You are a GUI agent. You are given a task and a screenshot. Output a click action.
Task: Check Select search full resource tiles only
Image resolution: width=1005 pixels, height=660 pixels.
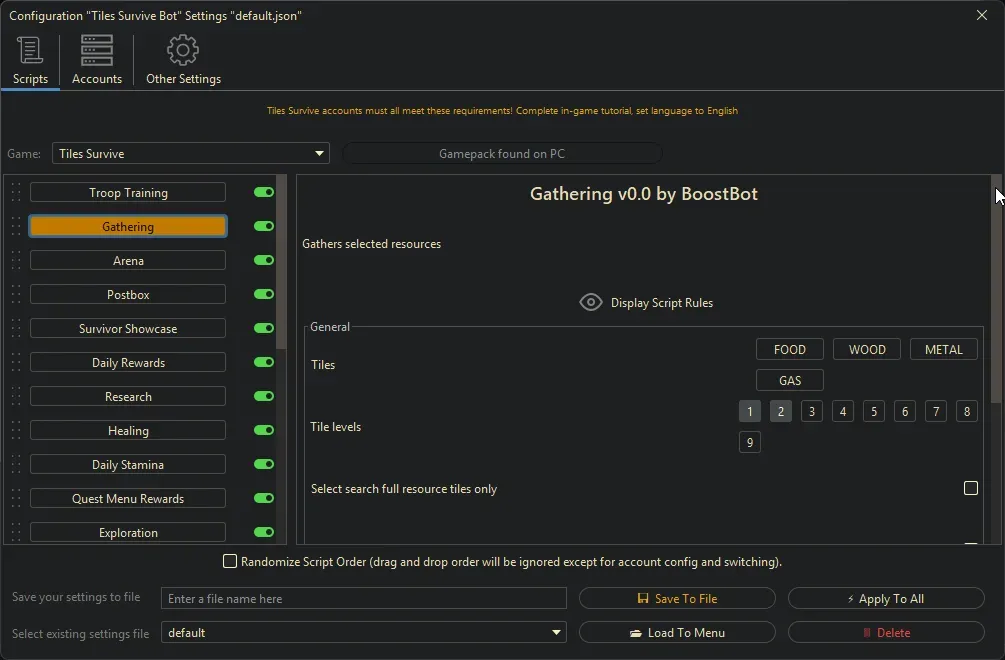970,489
